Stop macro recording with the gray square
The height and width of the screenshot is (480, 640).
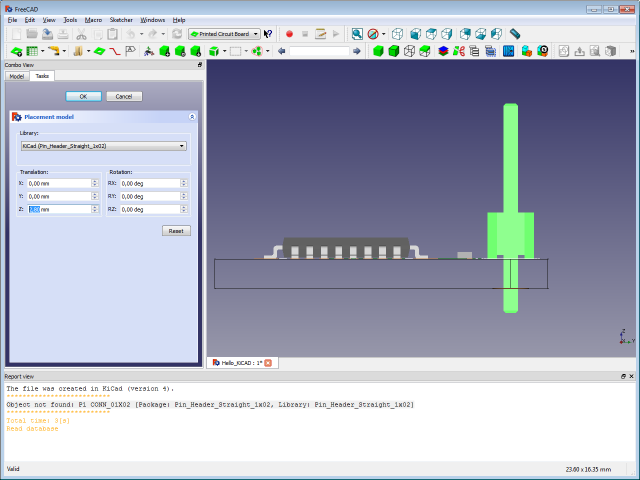(x=305, y=34)
